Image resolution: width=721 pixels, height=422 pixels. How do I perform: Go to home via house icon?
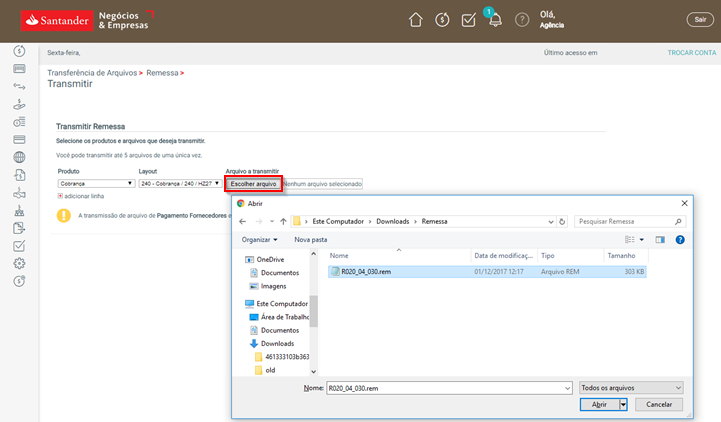(416, 20)
